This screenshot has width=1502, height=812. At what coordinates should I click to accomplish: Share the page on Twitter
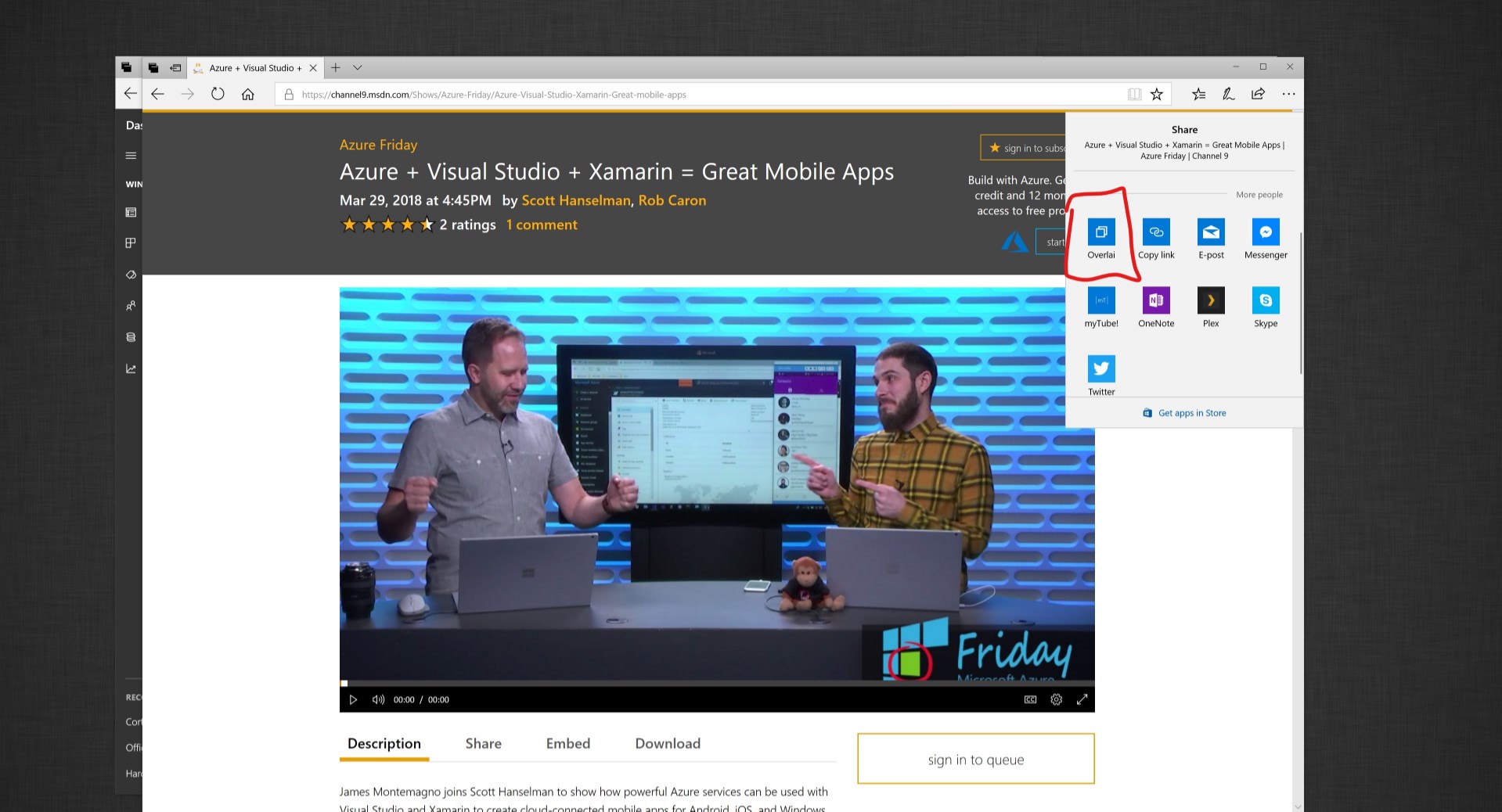point(1100,375)
